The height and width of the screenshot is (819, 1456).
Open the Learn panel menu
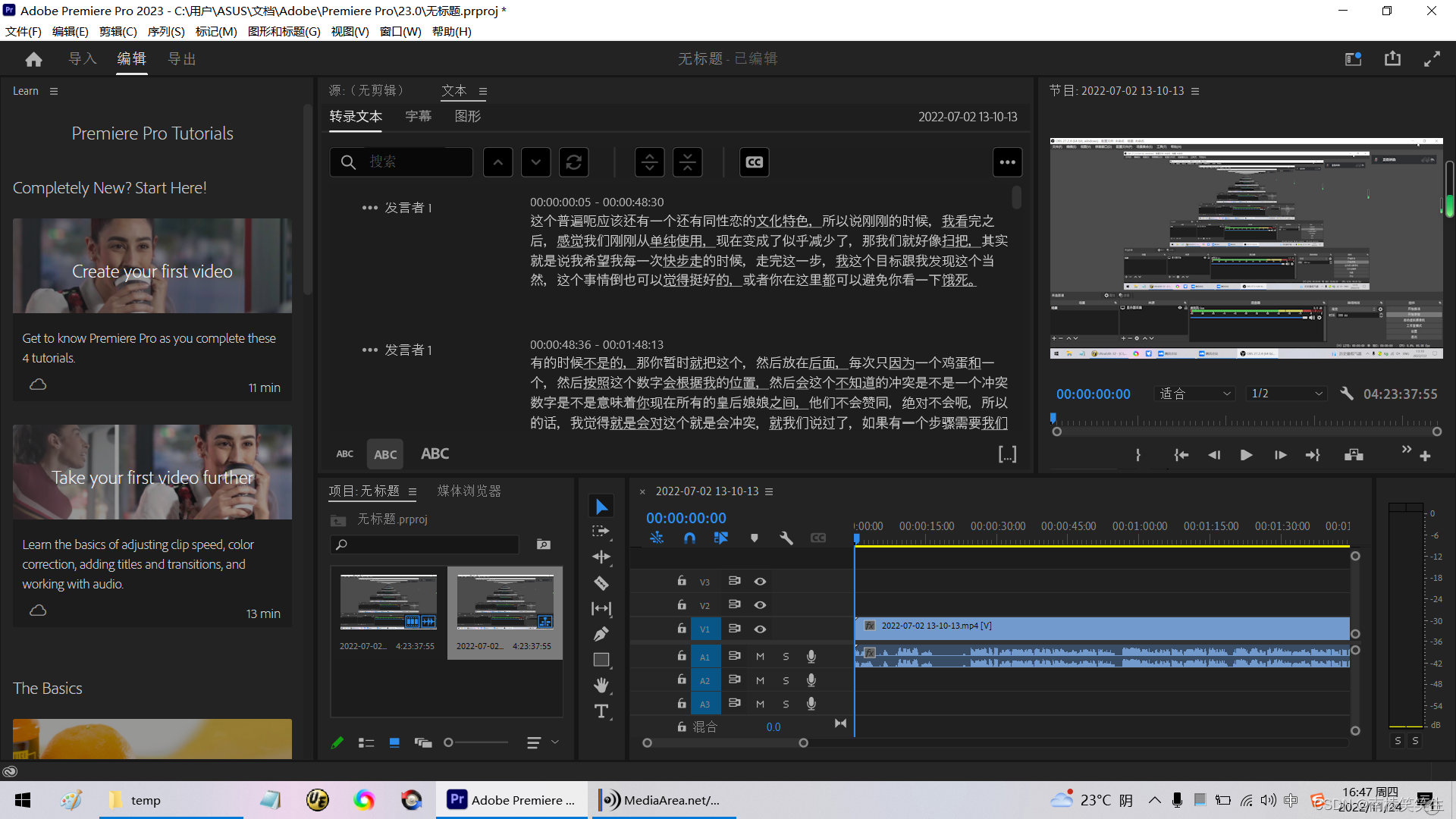click(53, 91)
